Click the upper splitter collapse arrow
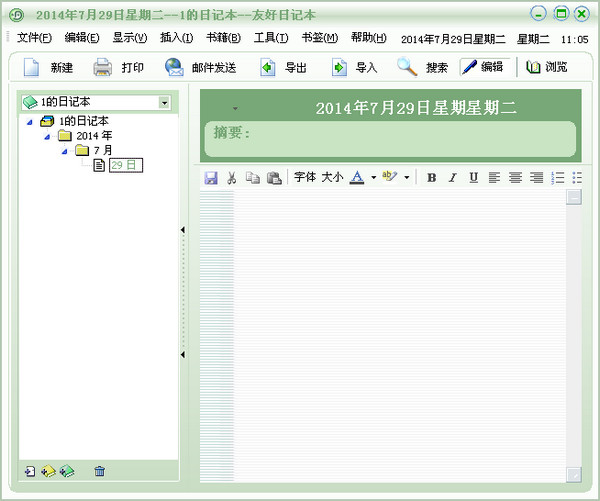 [183, 230]
